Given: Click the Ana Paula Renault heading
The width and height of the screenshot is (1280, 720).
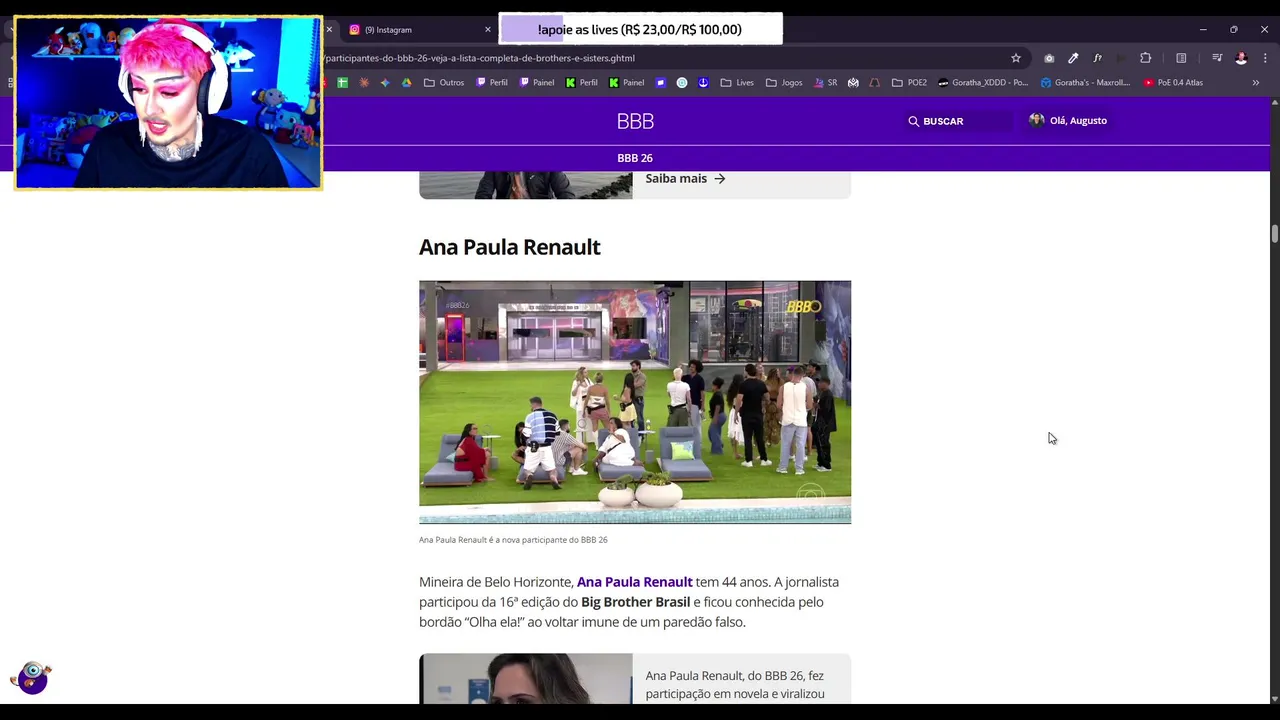Looking at the screenshot, I should 509,247.
